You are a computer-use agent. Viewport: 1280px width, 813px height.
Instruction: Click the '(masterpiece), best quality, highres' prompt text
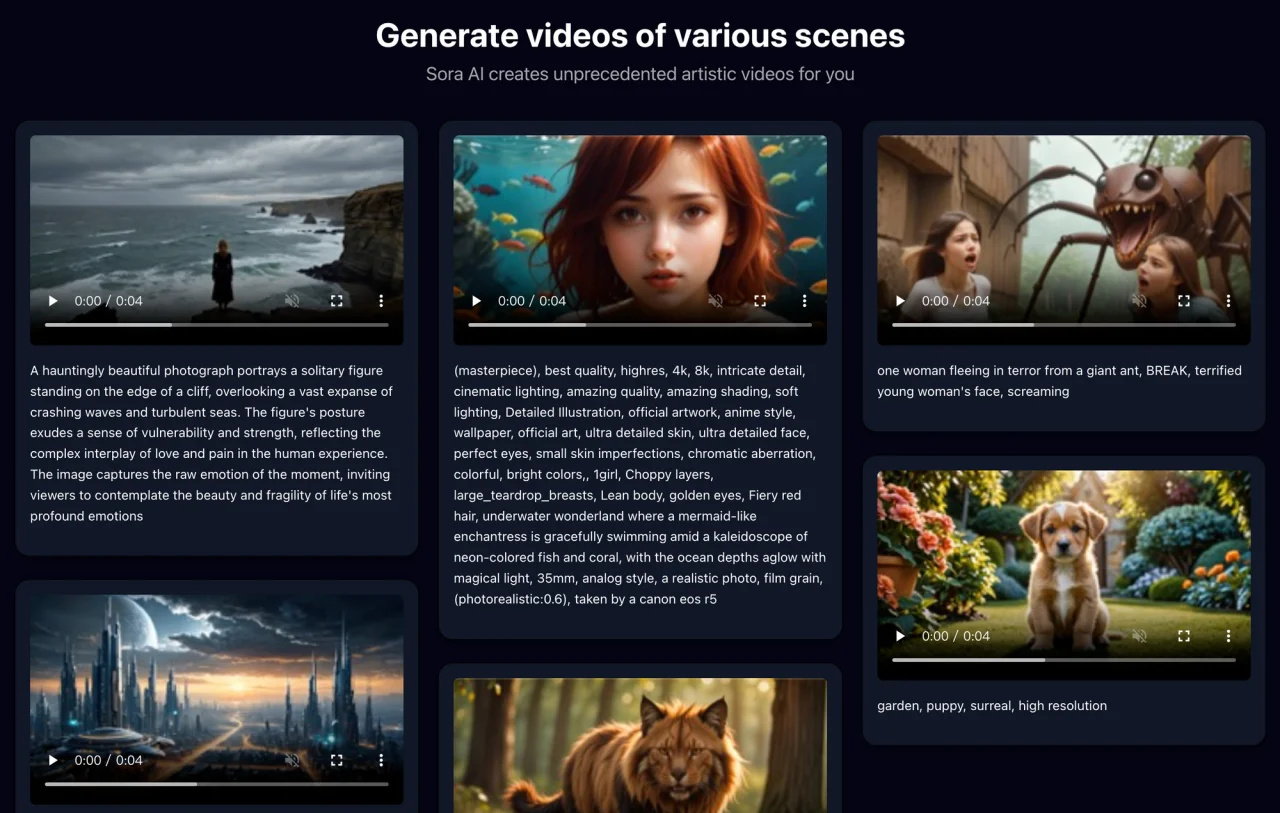click(640, 485)
